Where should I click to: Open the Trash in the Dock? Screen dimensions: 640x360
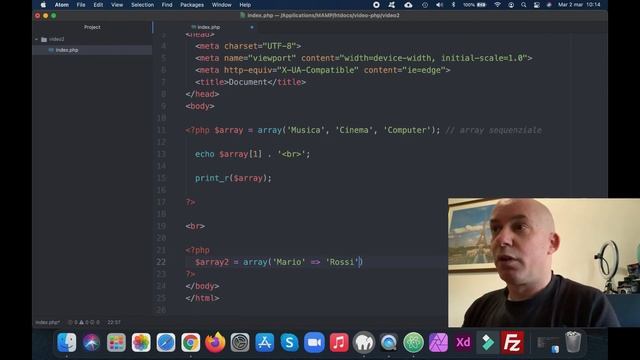pos(573,342)
